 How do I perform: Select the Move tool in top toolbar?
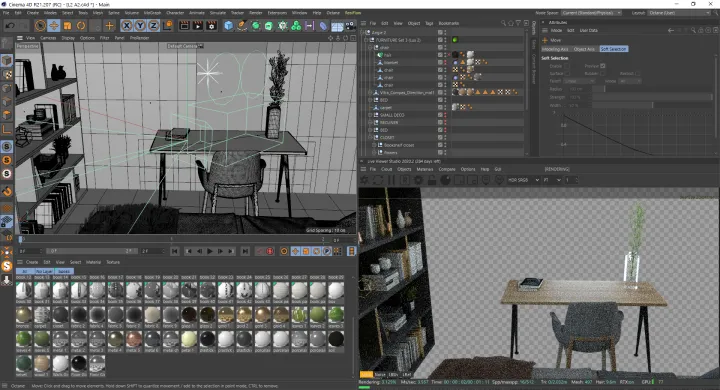[x=54, y=26]
